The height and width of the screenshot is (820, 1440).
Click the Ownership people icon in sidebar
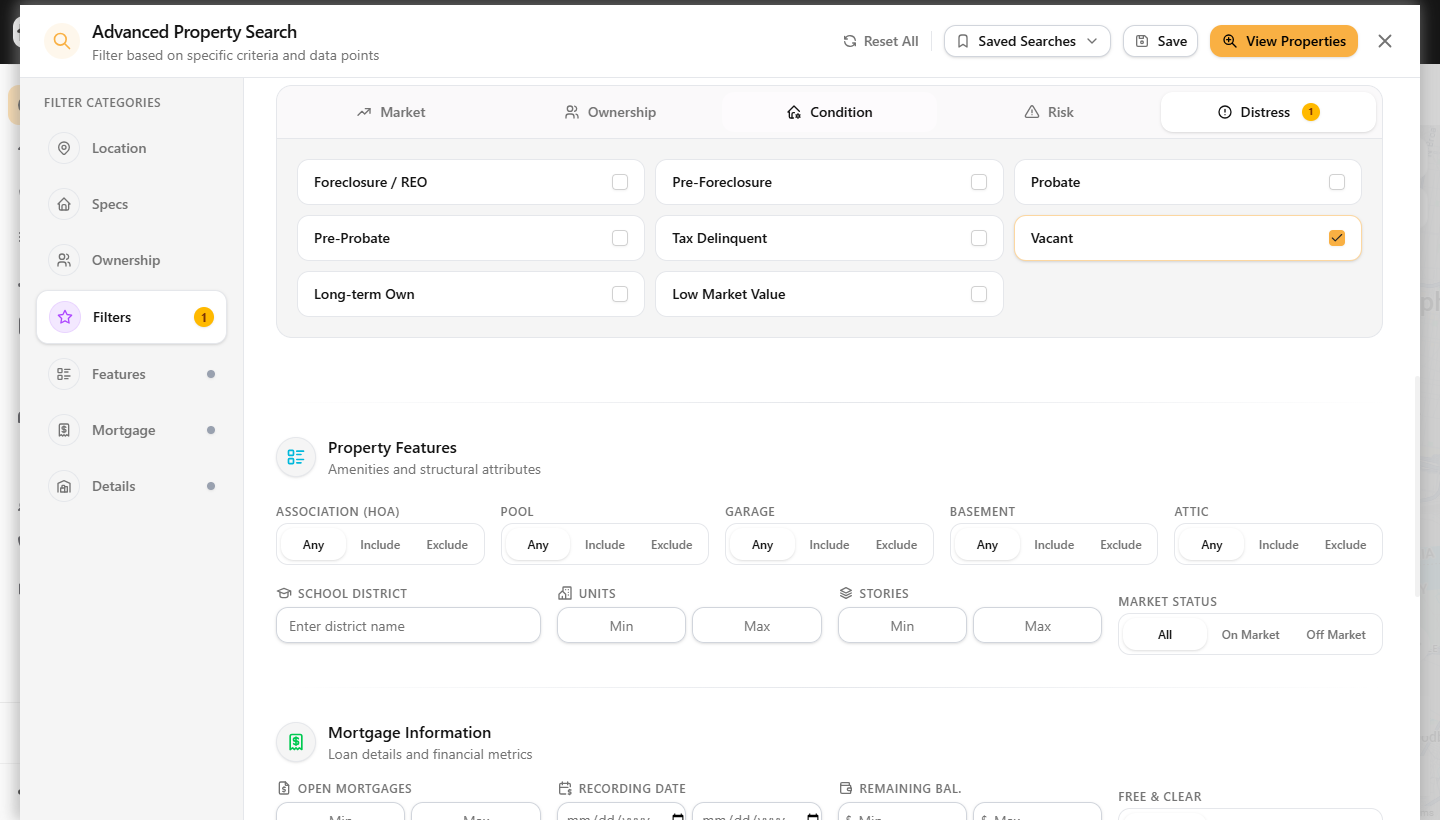(x=64, y=260)
